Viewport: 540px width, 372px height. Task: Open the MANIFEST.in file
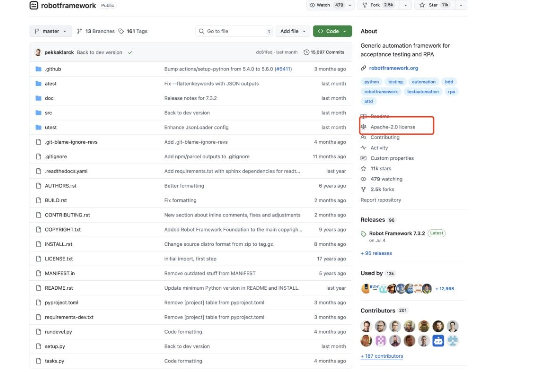(60, 273)
